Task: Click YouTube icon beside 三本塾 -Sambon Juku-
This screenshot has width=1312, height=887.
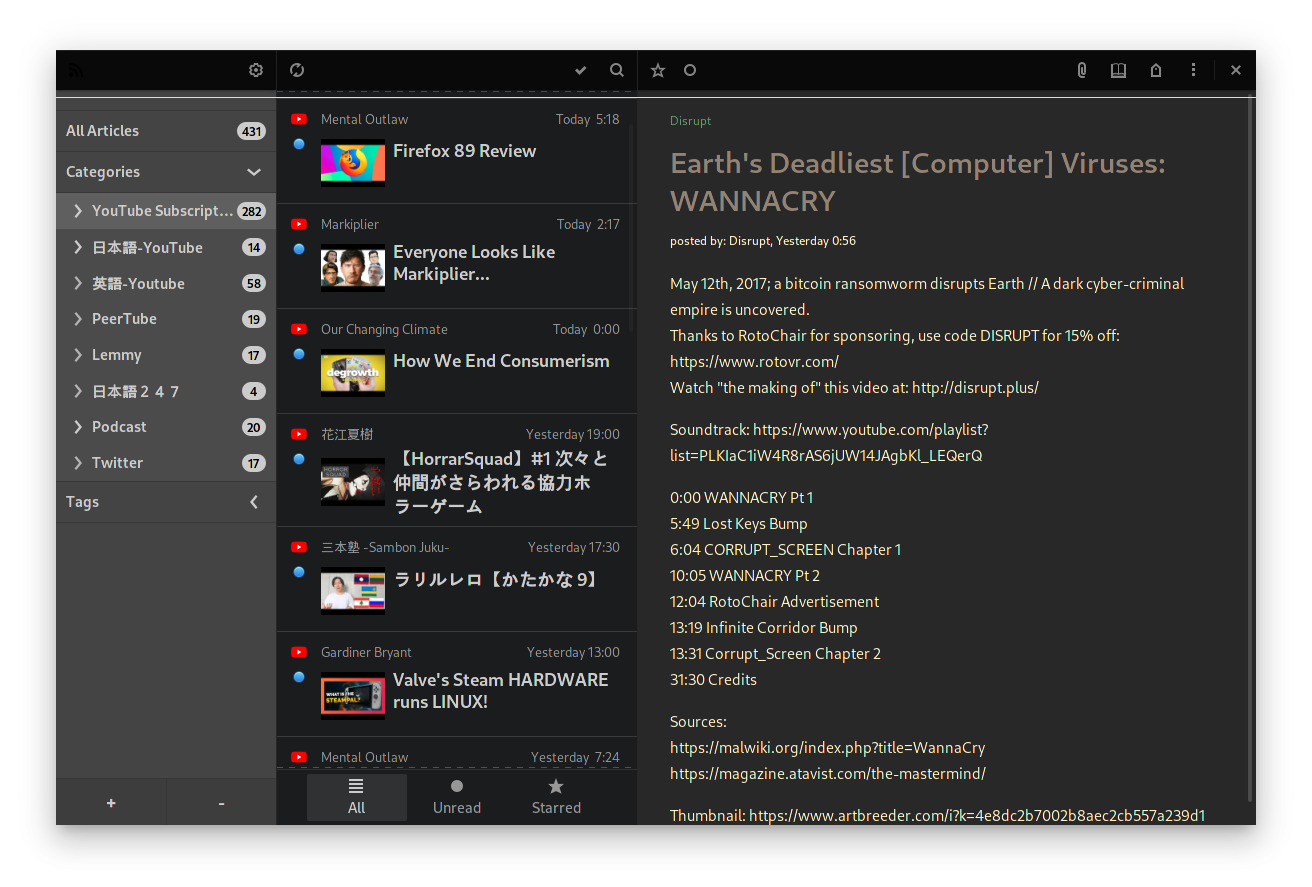Action: [x=299, y=547]
